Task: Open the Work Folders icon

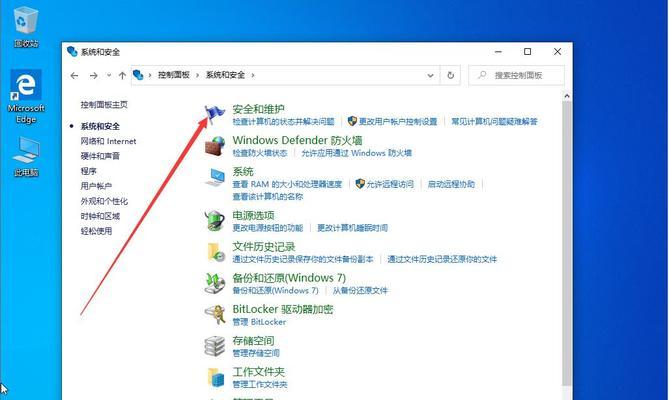Action: (x=216, y=377)
